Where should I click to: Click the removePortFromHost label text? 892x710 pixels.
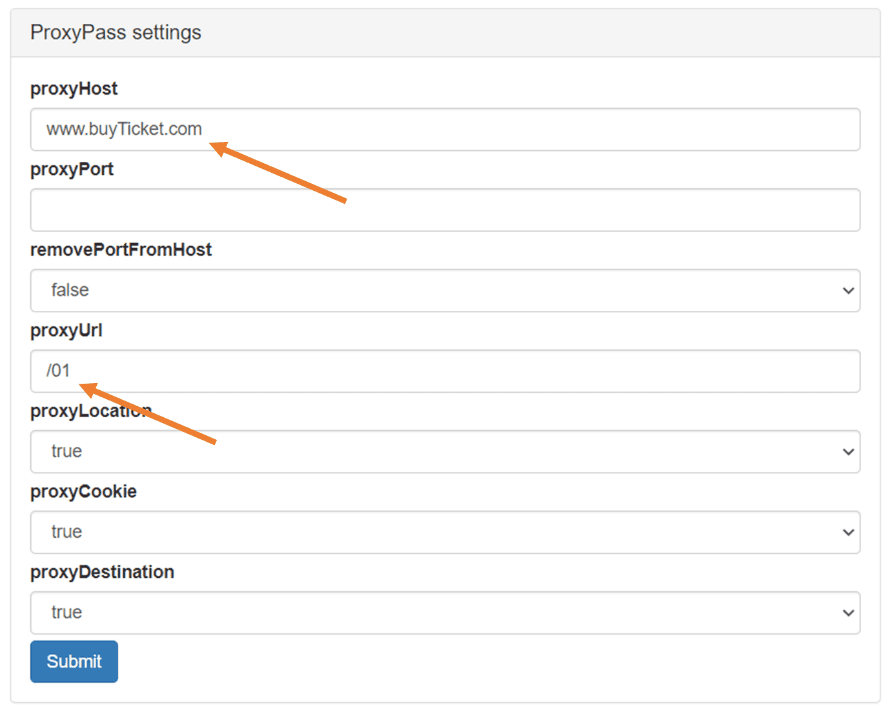pos(121,250)
